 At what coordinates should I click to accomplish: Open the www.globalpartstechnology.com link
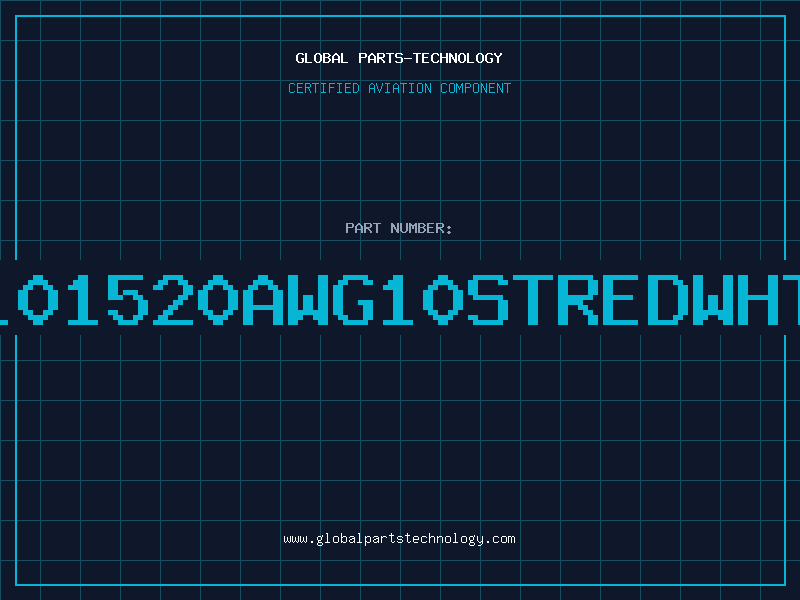pos(399,539)
